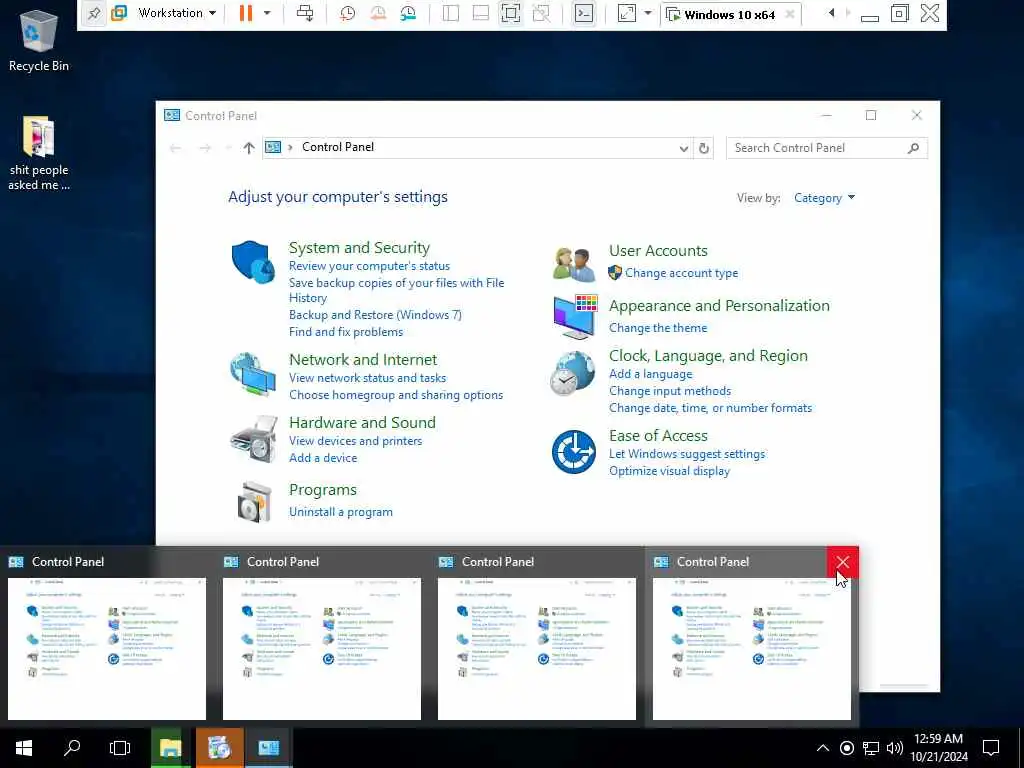Click Uninstall a program
The height and width of the screenshot is (768, 1024).
[x=340, y=512]
